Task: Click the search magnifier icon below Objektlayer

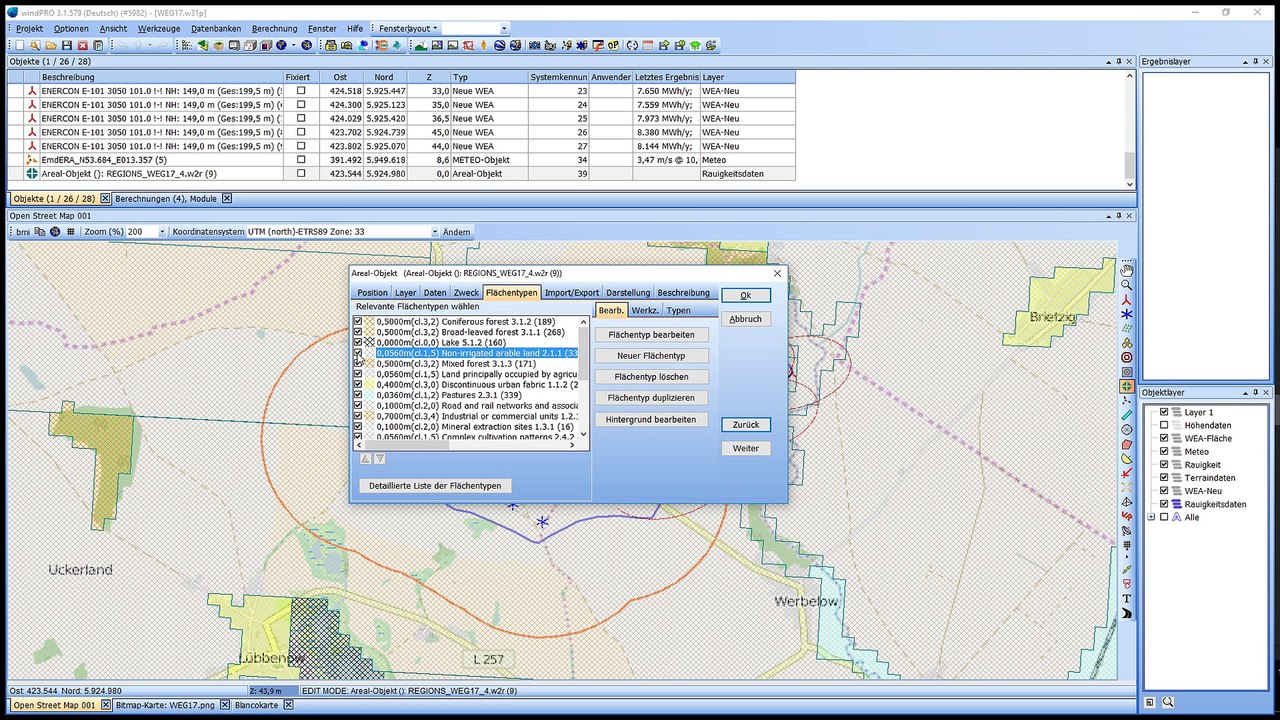Action: point(1167,703)
